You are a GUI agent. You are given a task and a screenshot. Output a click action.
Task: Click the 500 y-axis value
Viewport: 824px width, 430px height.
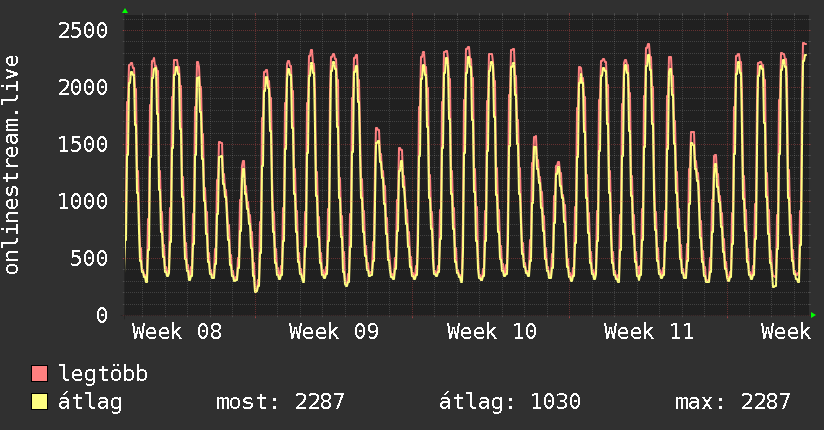click(89, 258)
